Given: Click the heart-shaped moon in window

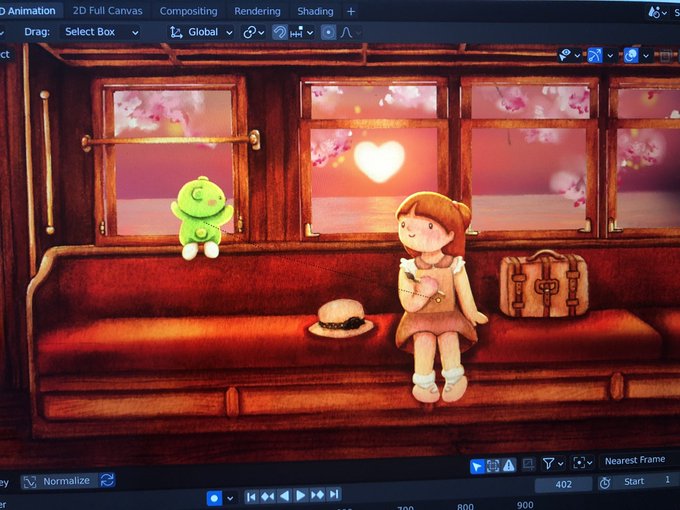Looking at the screenshot, I should coord(379,160).
